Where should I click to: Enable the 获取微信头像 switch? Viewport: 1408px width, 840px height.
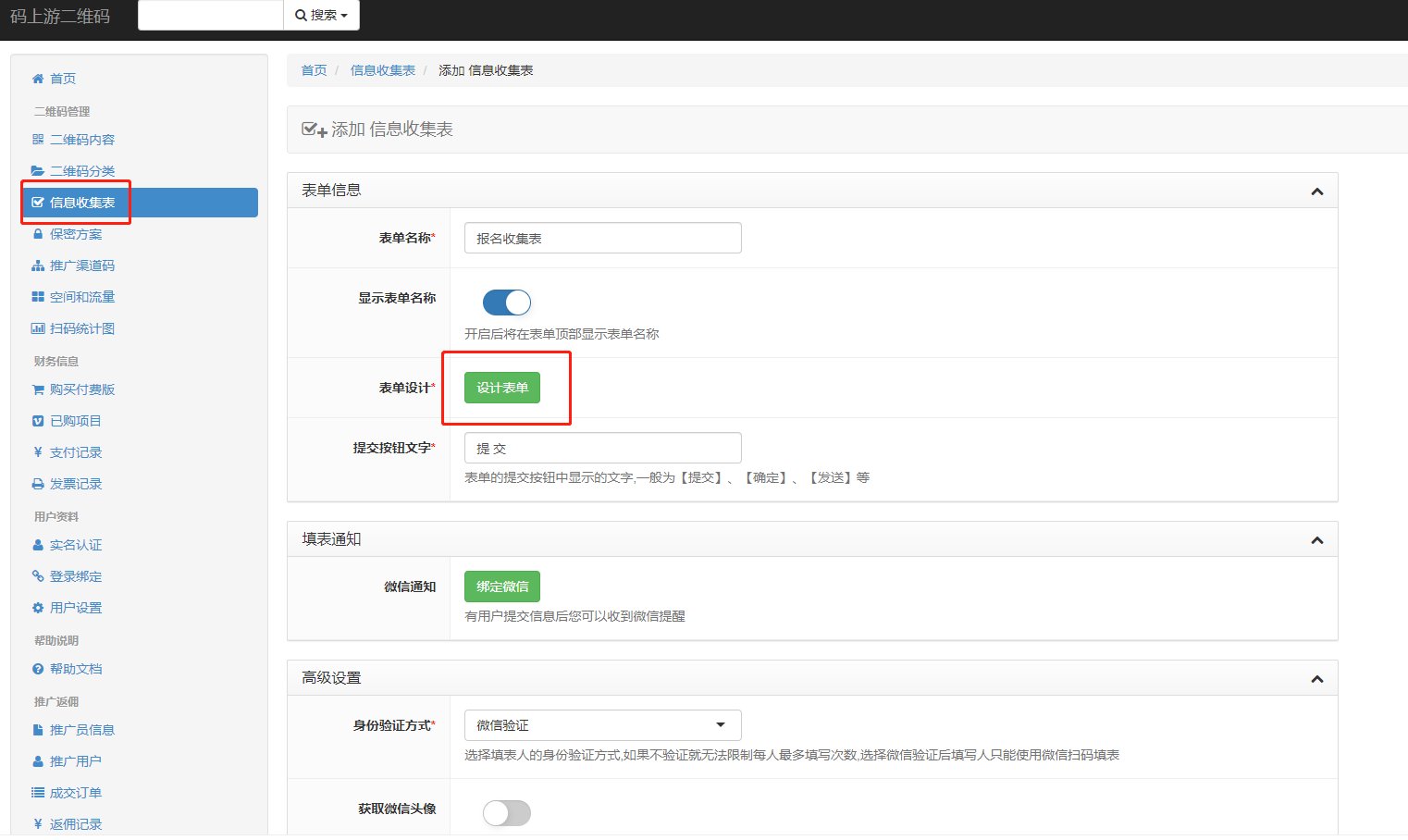(x=506, y=812)
